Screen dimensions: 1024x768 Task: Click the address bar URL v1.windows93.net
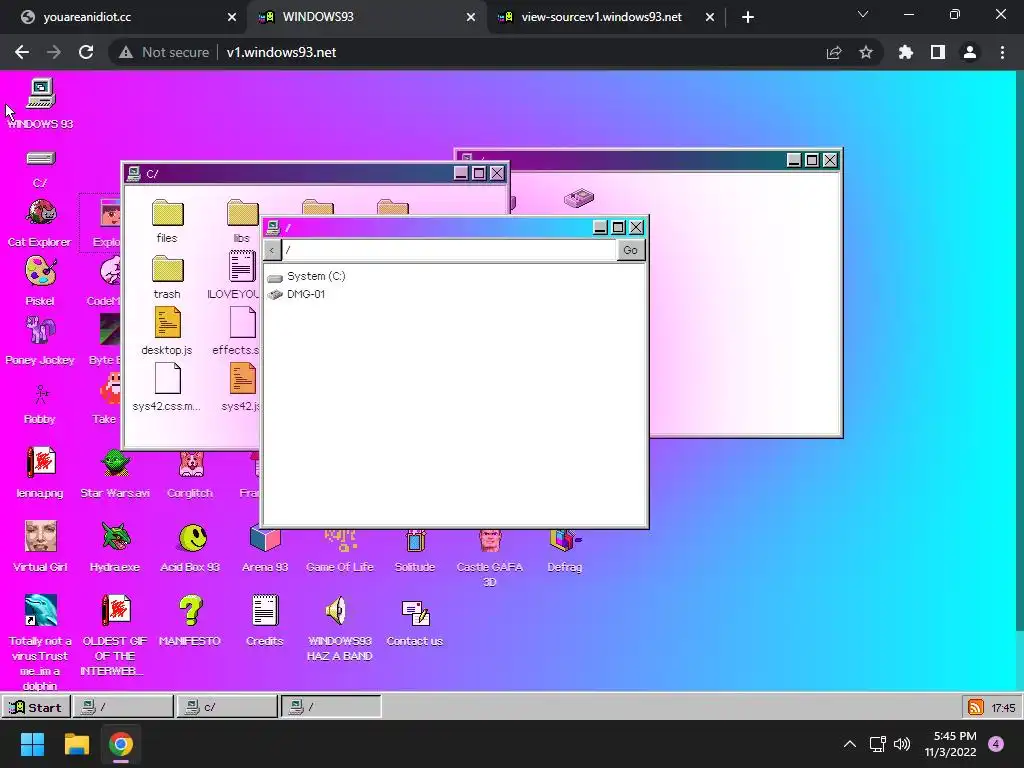281,52
